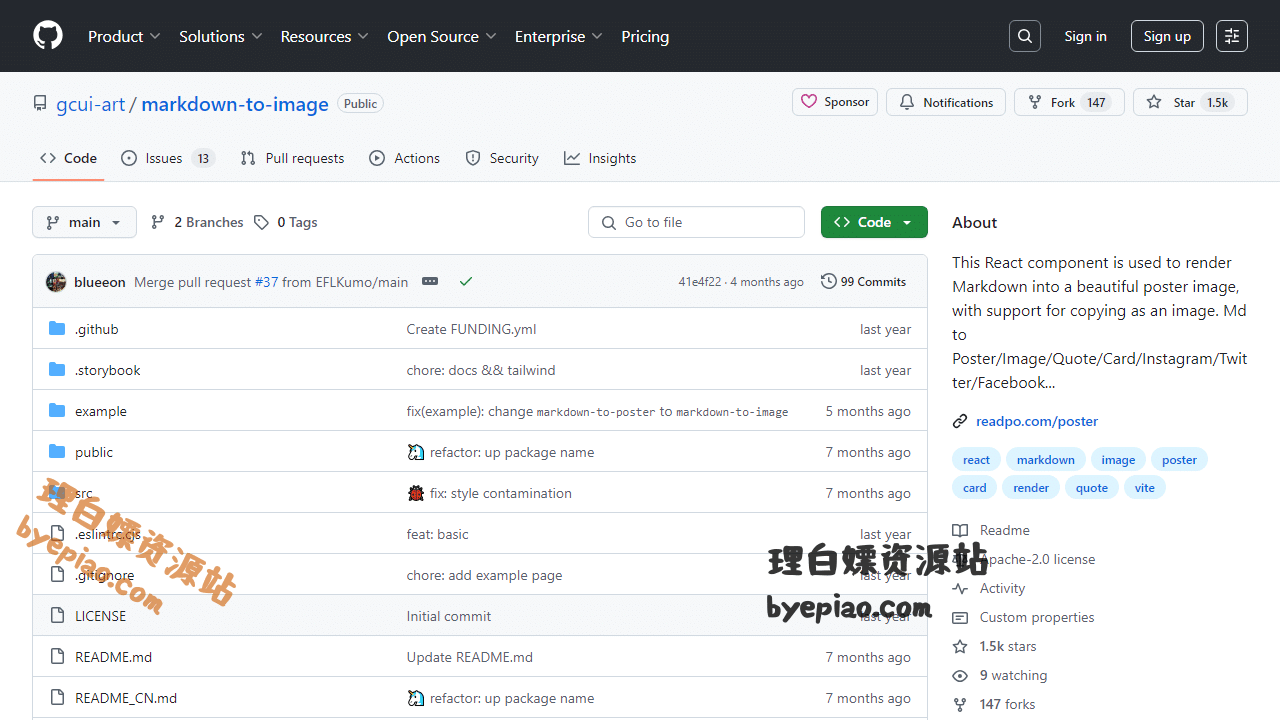Open the readpo.com/poster link
The width and height of the screenshot is (1280, 720).
point(1037,421)
